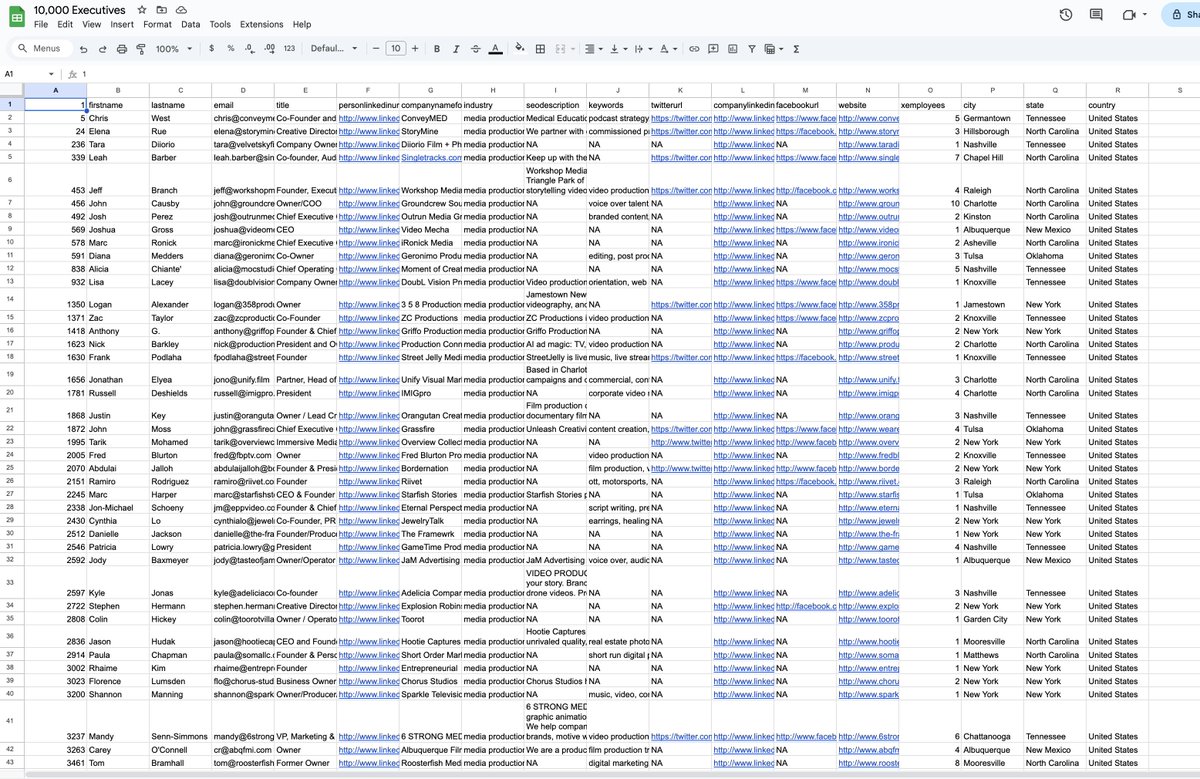Open Singletracks.com company name link
This screenshot has height=779, width=1200.
(429, 158)
